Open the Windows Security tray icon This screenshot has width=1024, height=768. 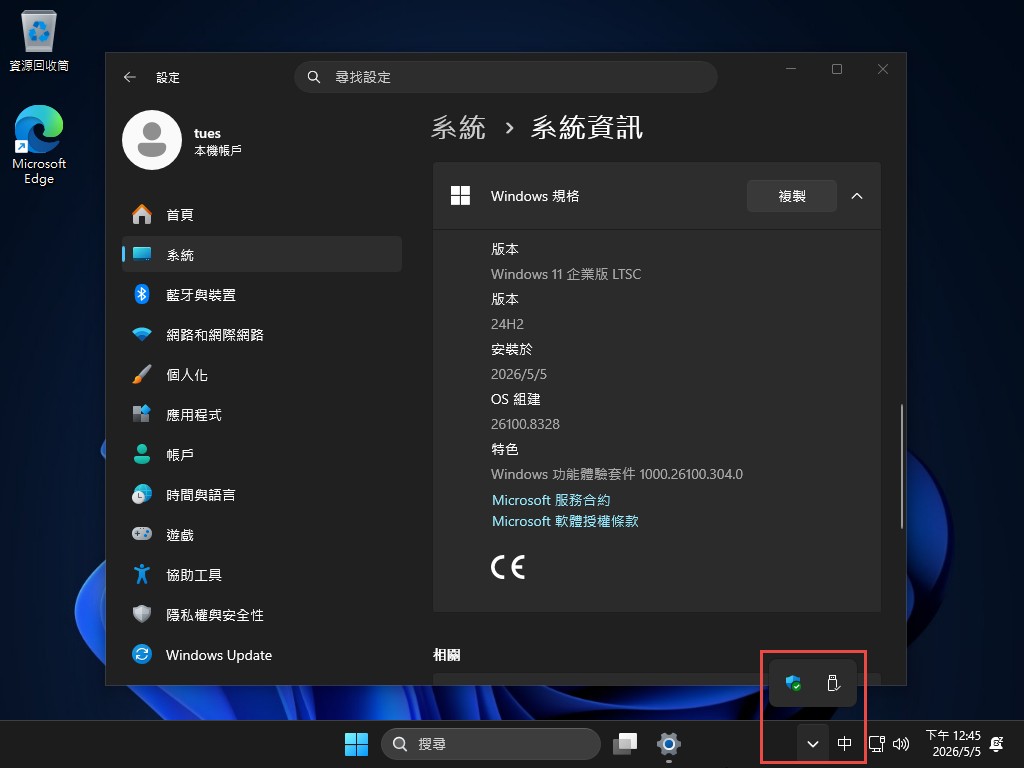click(793, 683)
